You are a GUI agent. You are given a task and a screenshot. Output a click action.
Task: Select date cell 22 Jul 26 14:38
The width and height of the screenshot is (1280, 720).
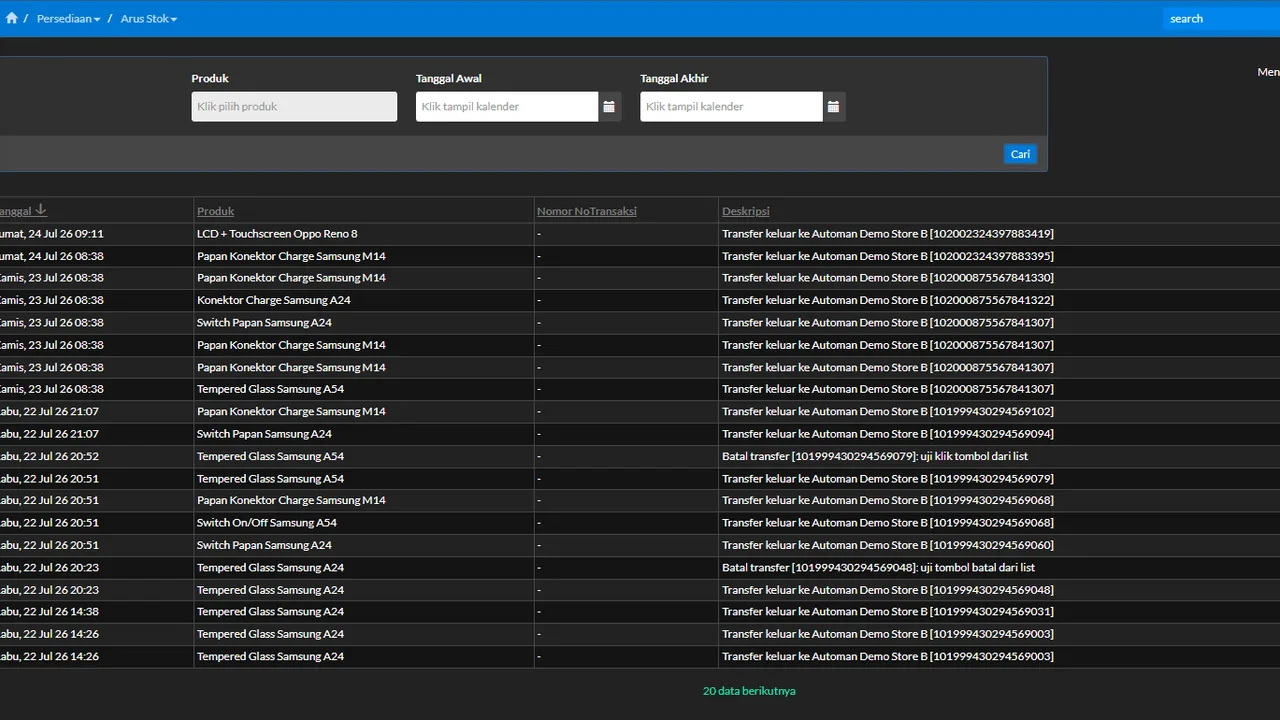coord(49,611)
